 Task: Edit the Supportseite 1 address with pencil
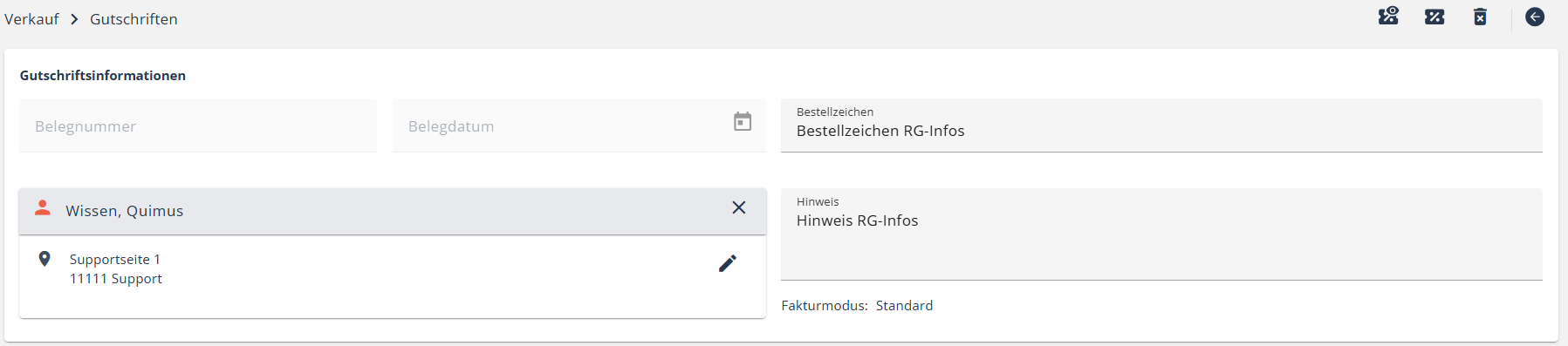coord(728,263)
